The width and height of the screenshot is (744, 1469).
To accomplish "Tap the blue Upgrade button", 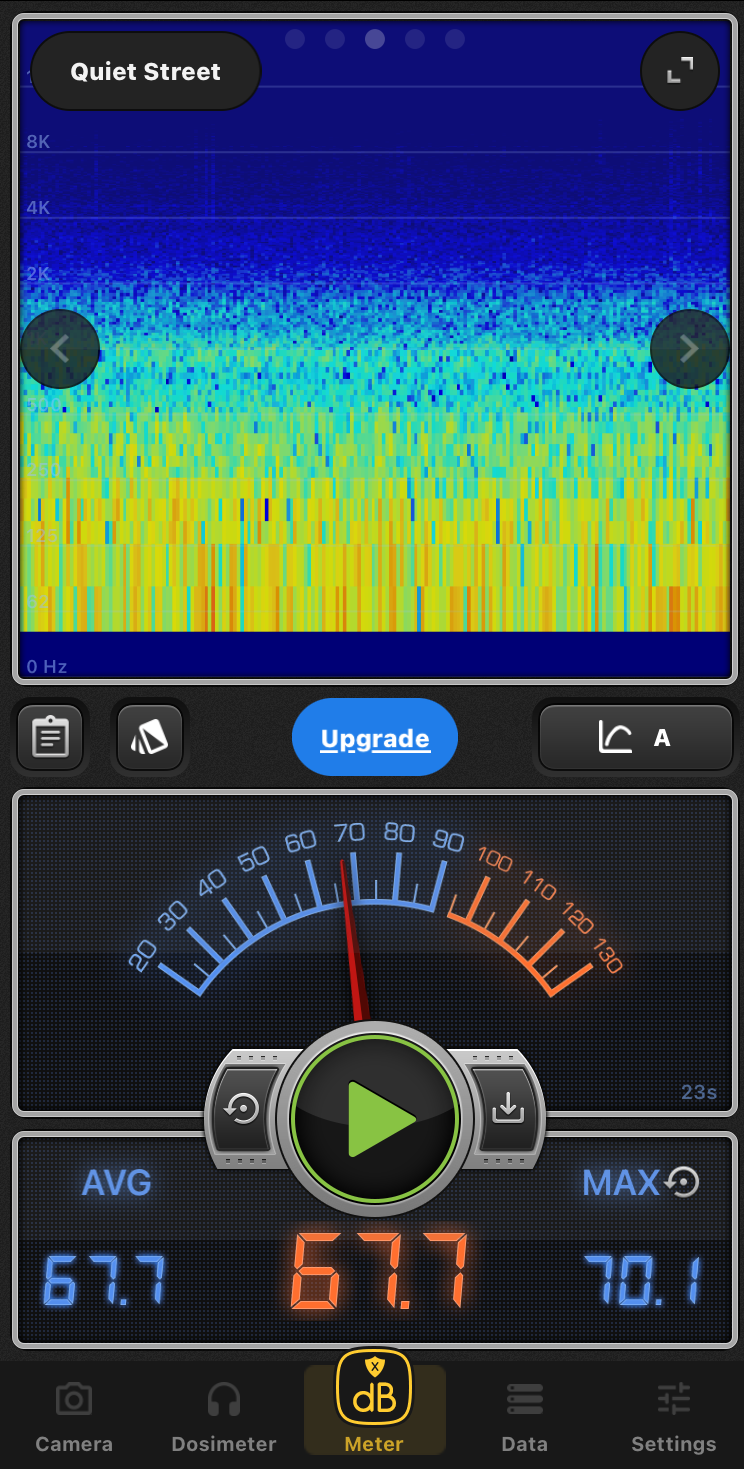I will point(375,739).
